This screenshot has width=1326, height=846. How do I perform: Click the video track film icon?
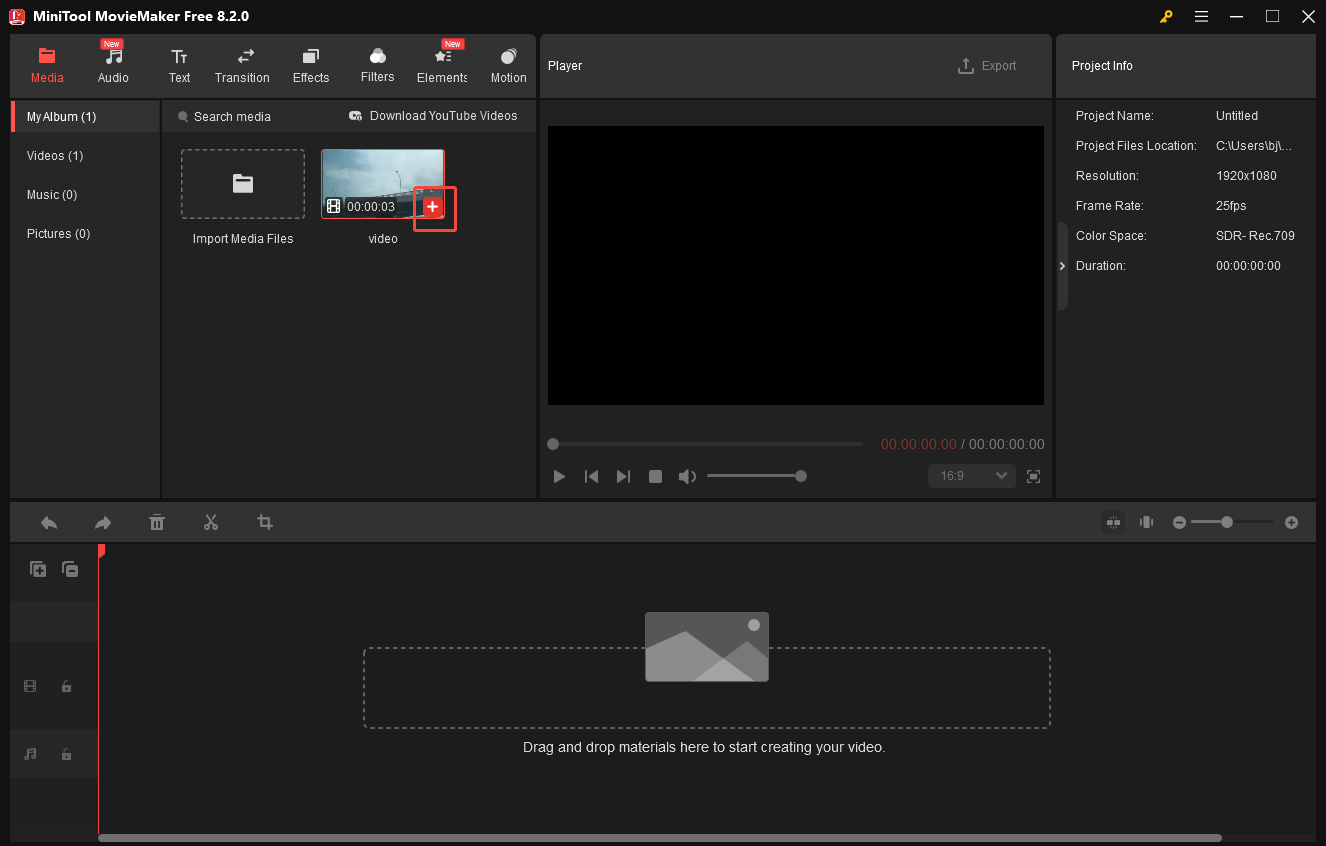(30, 686)
